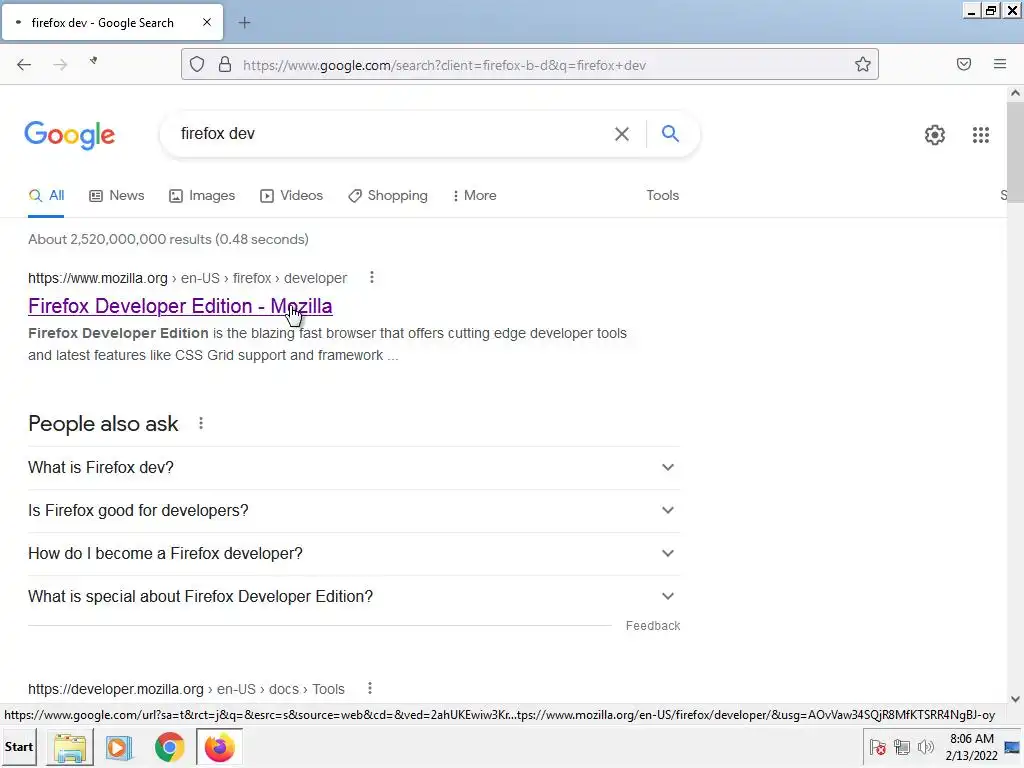
Task: Open Google Chrome from the taskbar
Action: tap(169, 747)
